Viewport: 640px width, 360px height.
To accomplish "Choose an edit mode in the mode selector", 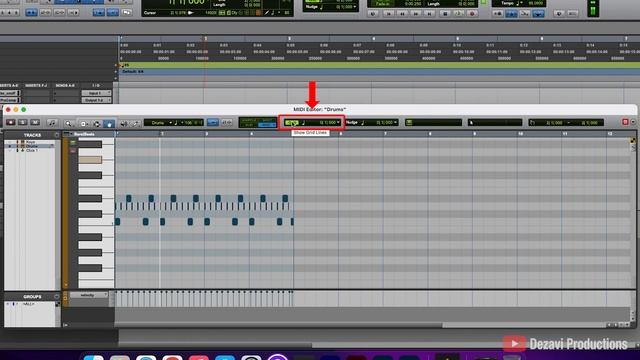I will coord(258,122).
